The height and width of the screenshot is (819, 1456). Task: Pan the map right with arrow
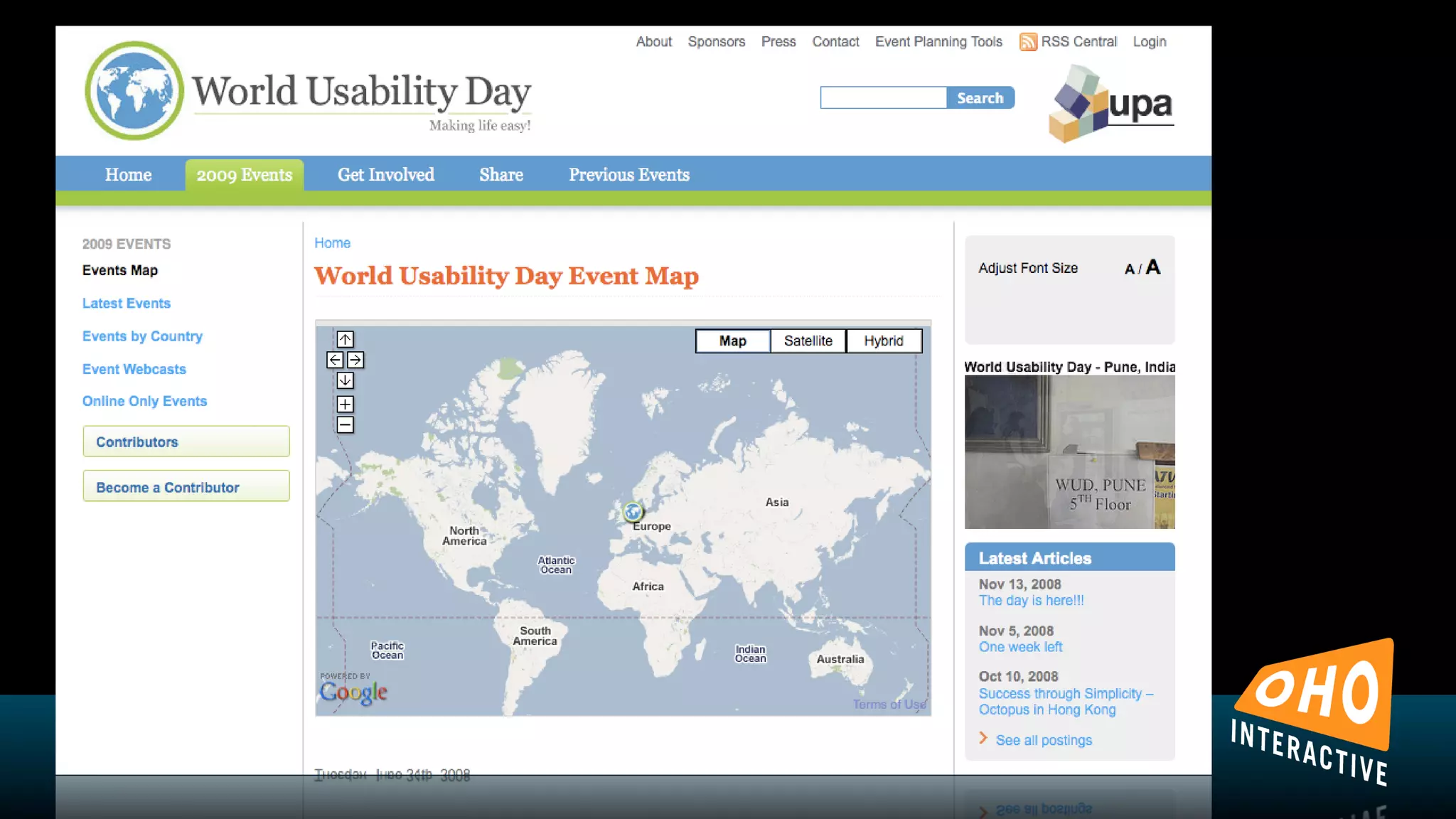355,360
